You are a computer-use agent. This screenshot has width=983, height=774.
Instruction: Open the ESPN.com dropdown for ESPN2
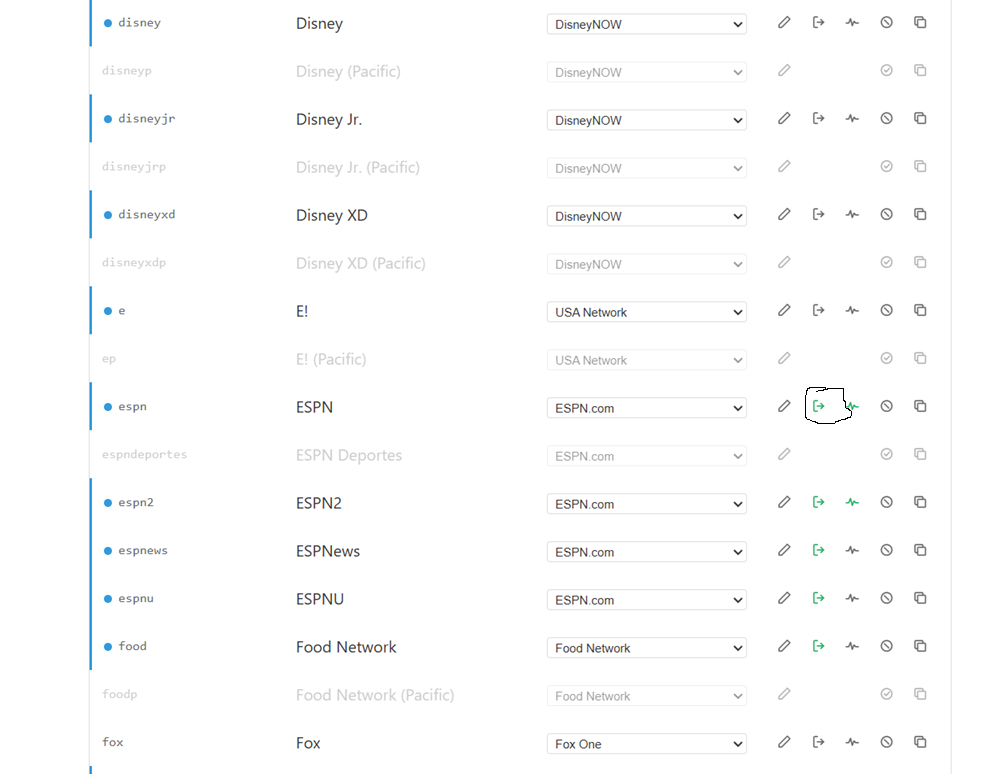[x=646, y=504]
